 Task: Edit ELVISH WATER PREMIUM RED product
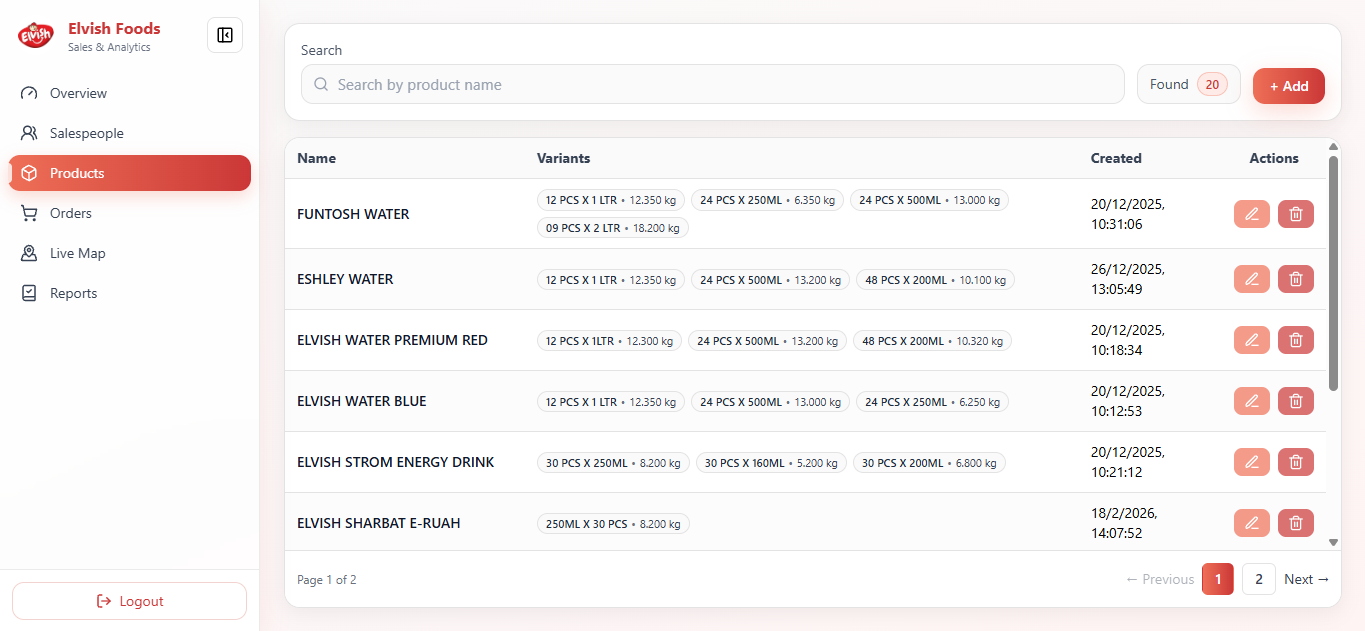click(x=1251, y=340)
